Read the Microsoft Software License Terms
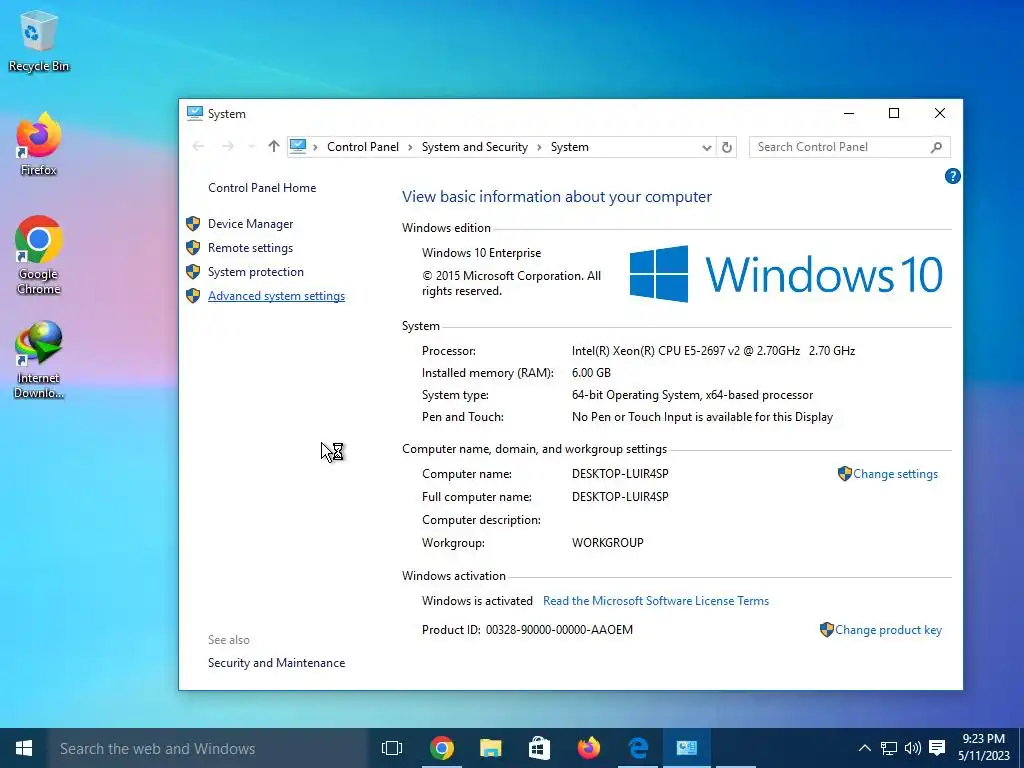Screen dimensions: 1024x768 click(x=656, y=601)
